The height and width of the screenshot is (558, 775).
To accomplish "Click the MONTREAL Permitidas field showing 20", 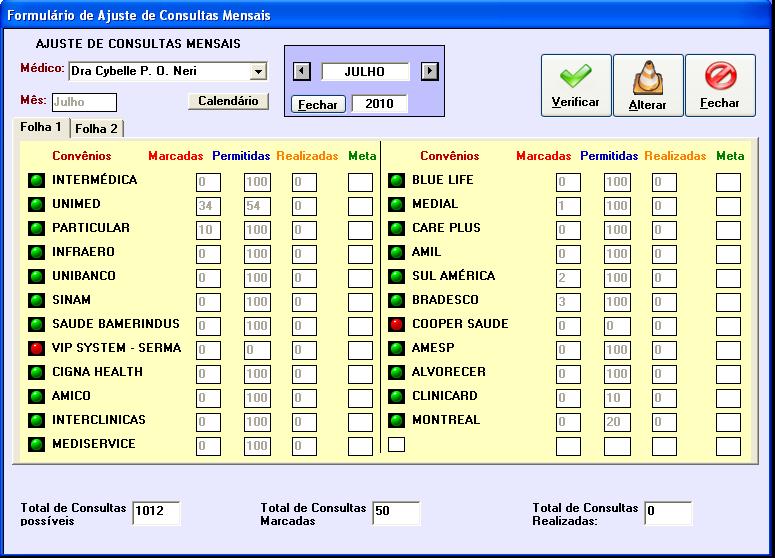I will (x=617, y=422).
